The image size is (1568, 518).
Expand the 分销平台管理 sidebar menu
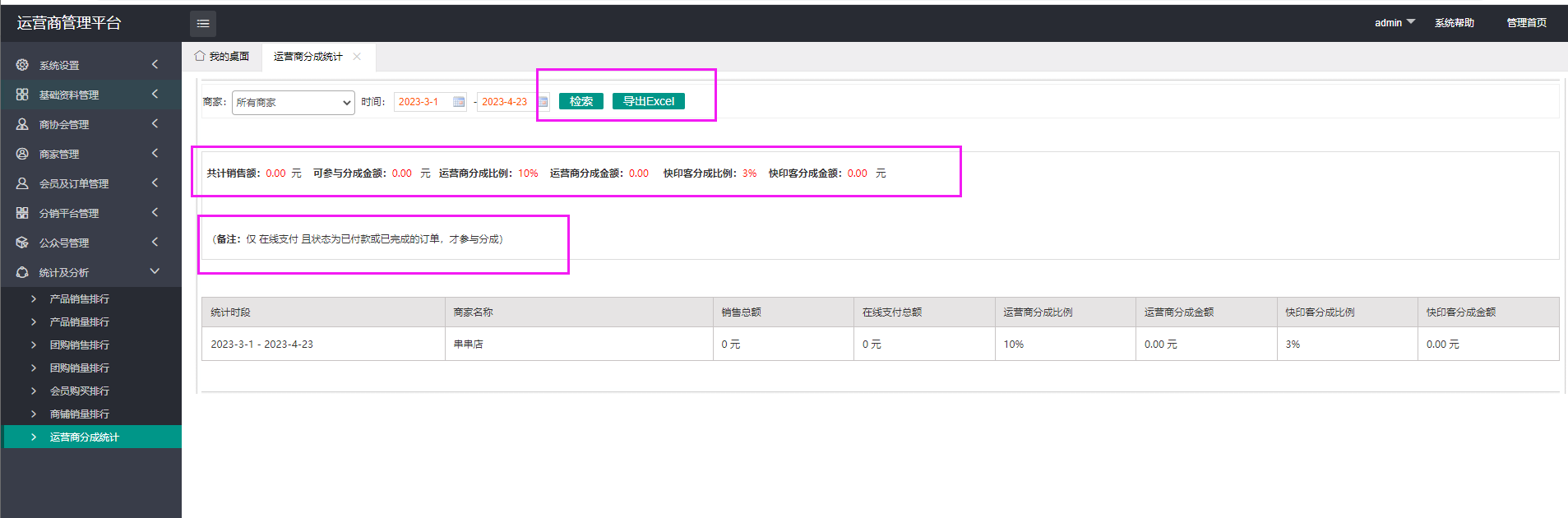(x=155, y=213)
